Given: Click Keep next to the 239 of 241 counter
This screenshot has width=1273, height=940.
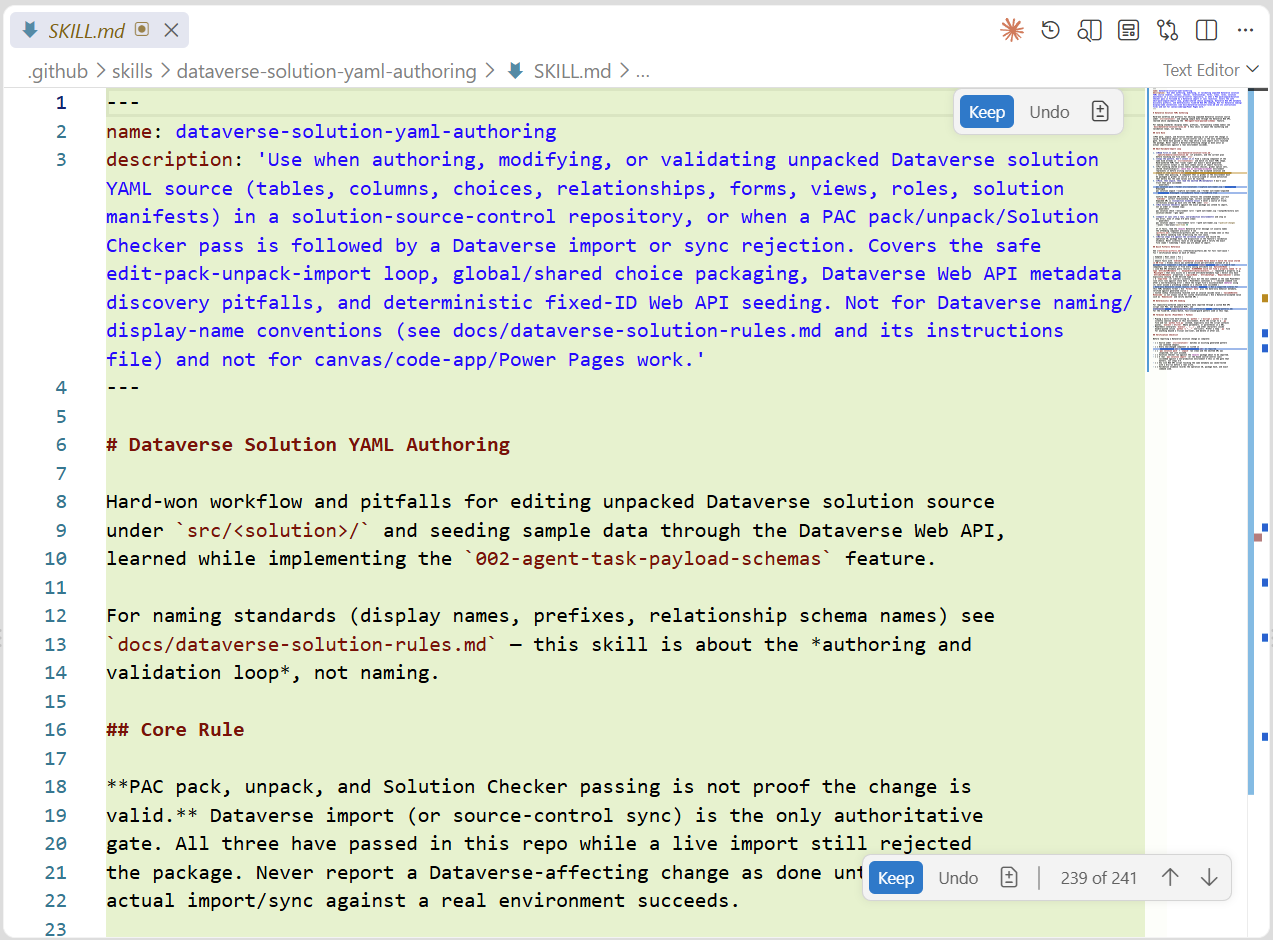Looking at the screenshot, I should click(895, 878).
